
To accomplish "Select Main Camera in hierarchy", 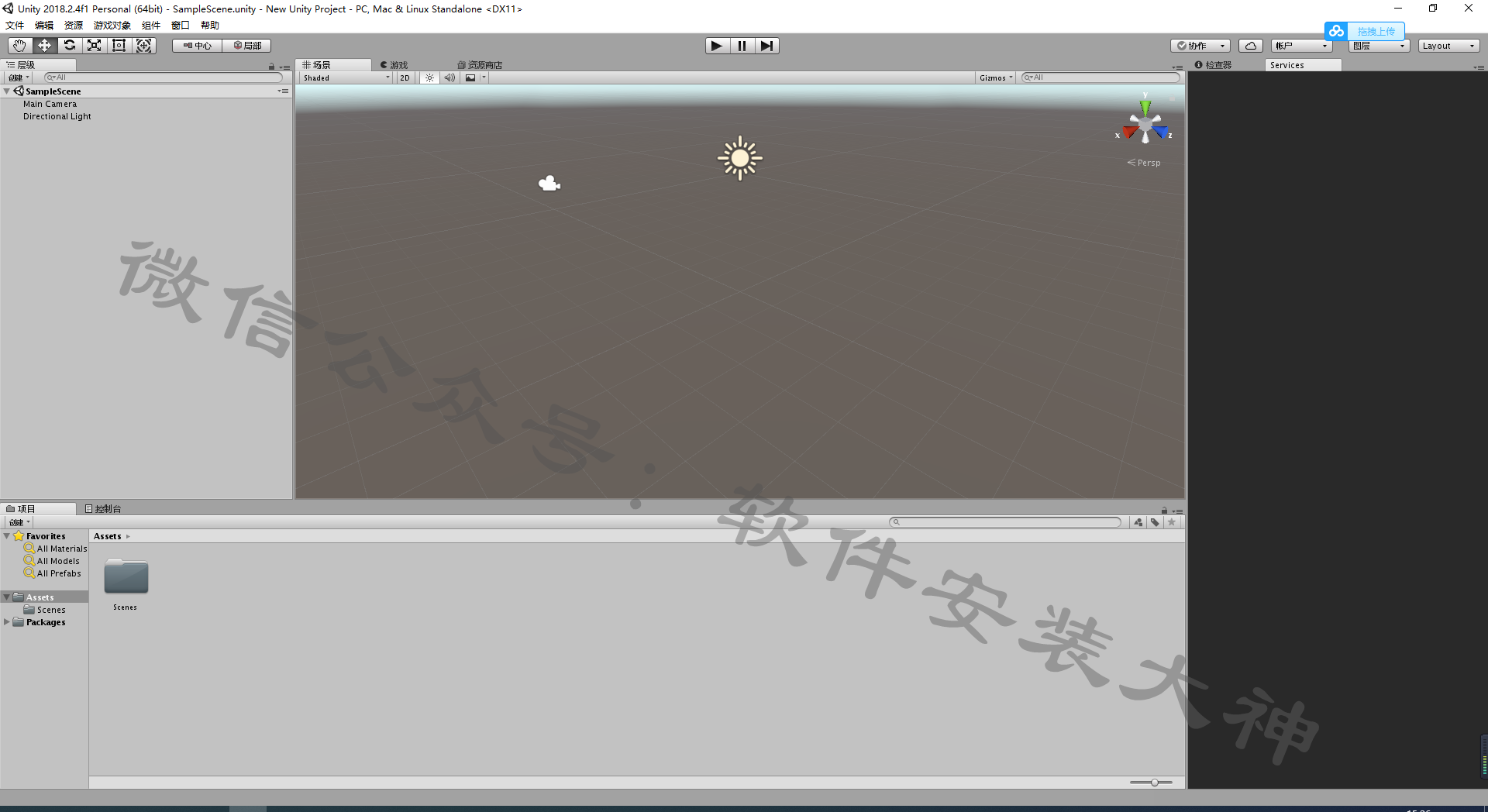I will pyautogui.click(x=50, y=104).
